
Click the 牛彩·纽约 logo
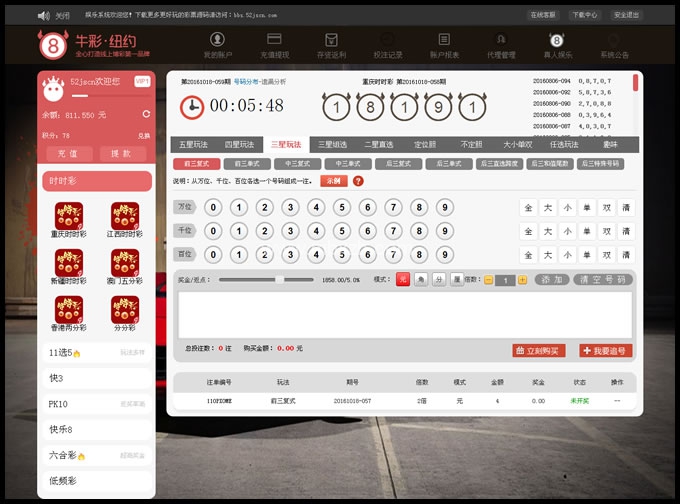click(94, 44)
